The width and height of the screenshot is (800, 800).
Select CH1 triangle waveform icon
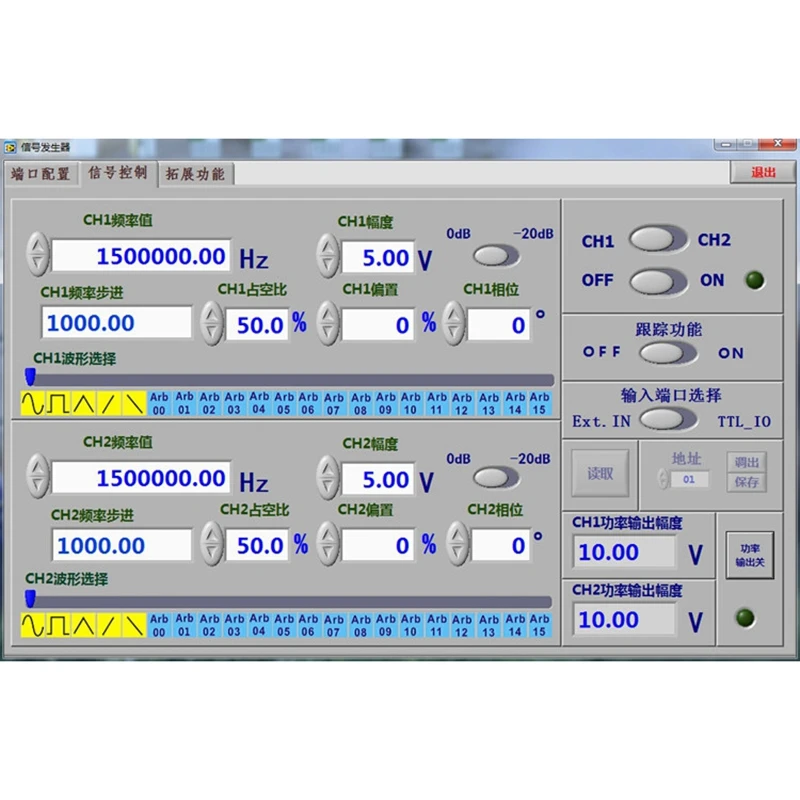[x=83, y=404]
